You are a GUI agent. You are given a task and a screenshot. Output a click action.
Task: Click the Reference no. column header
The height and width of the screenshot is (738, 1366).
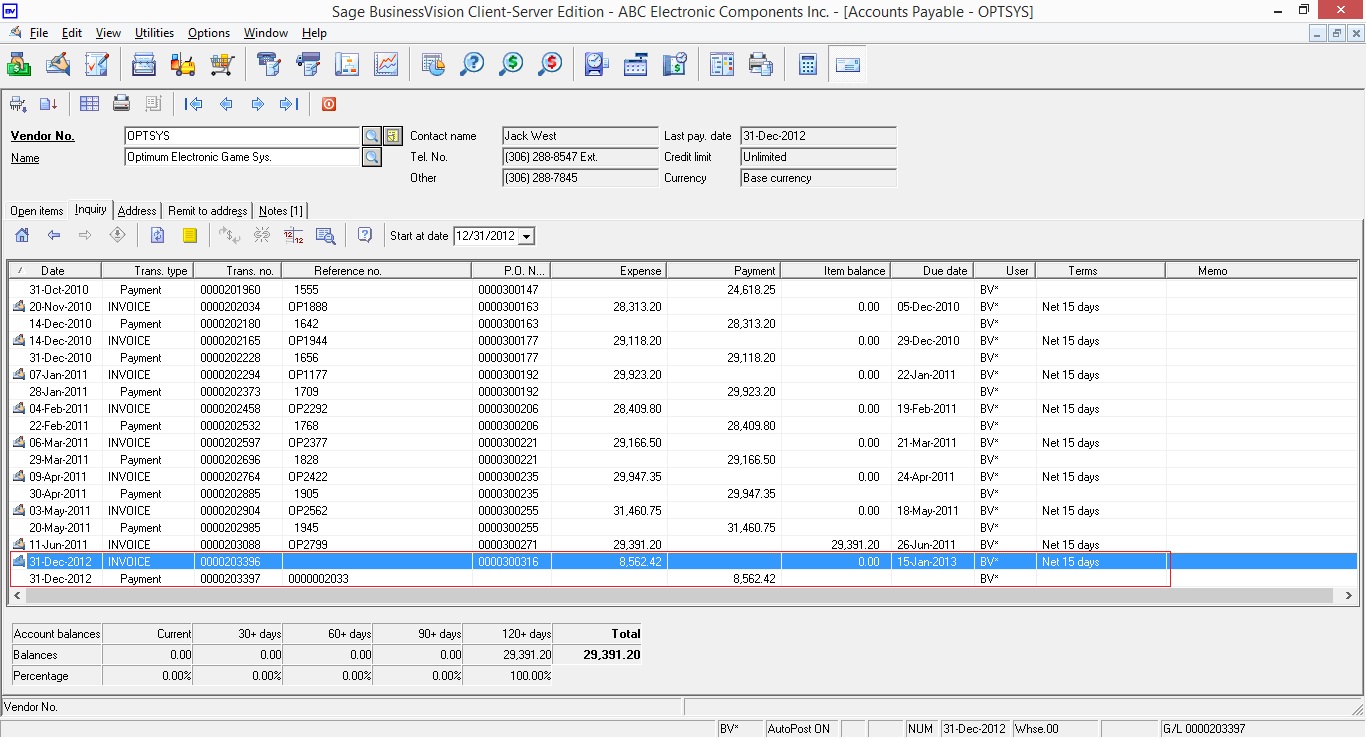click(376, 271)
